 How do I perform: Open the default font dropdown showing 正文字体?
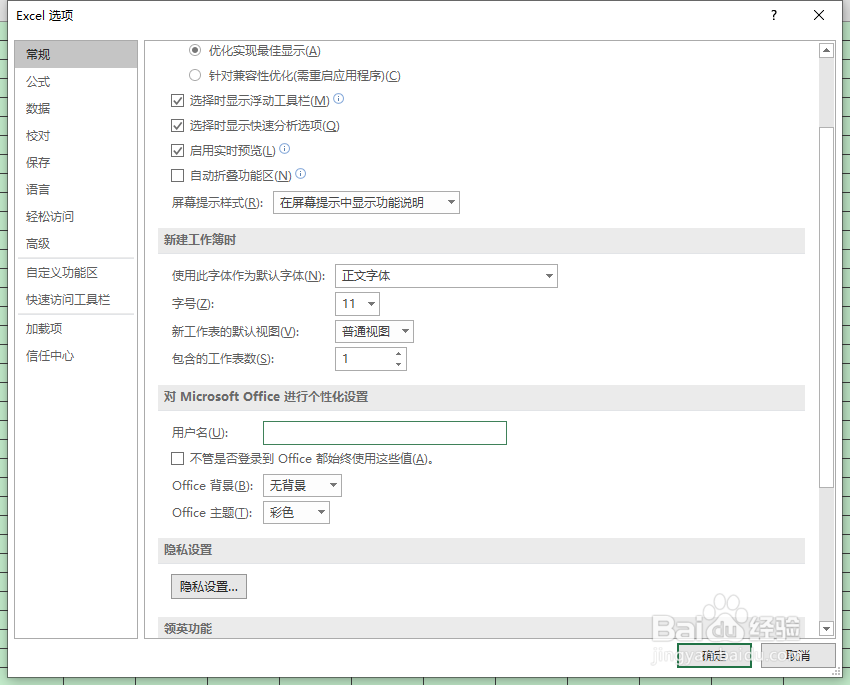(548, 276)
